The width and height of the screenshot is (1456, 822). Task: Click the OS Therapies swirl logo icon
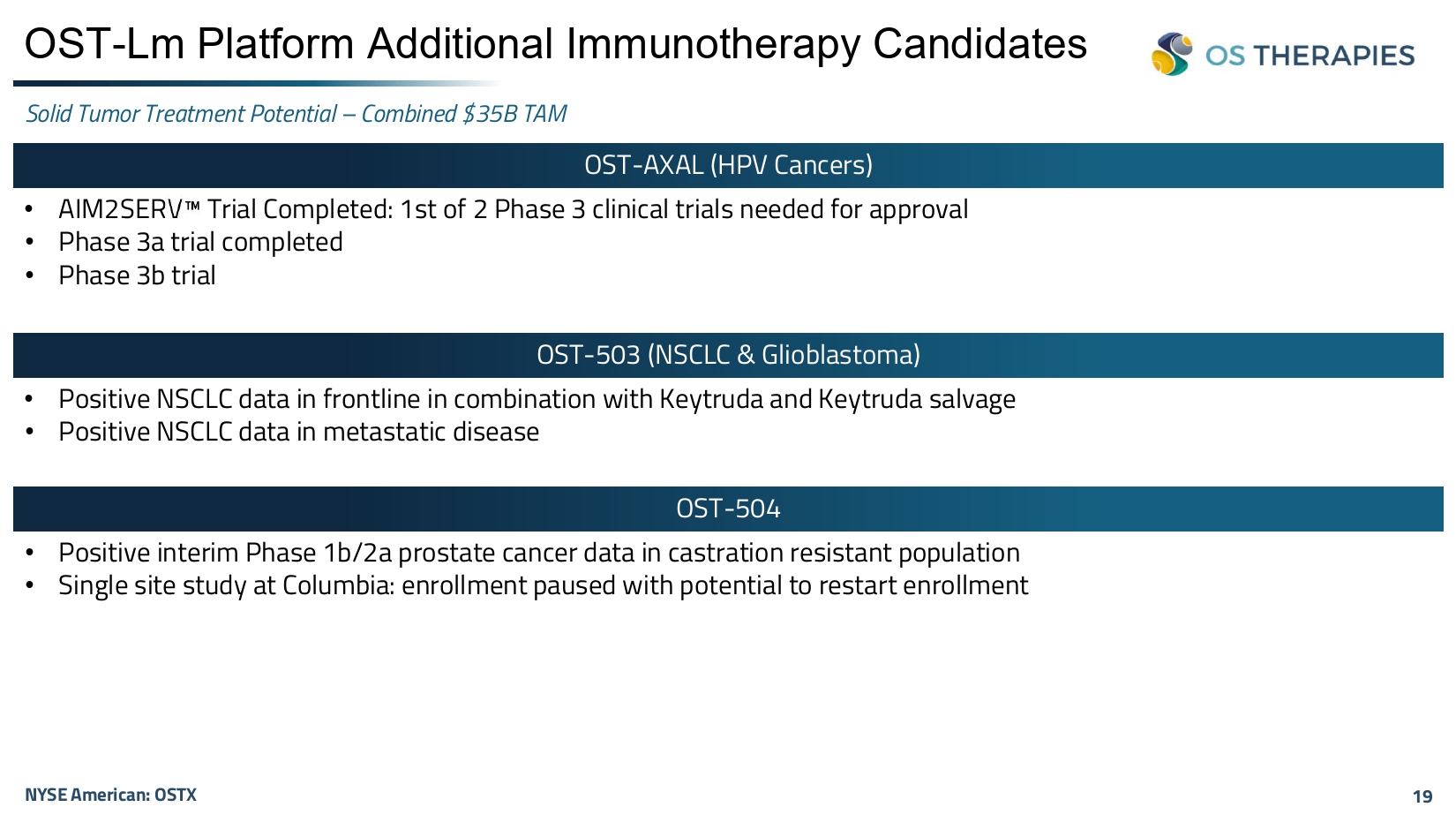(1172, 54)
